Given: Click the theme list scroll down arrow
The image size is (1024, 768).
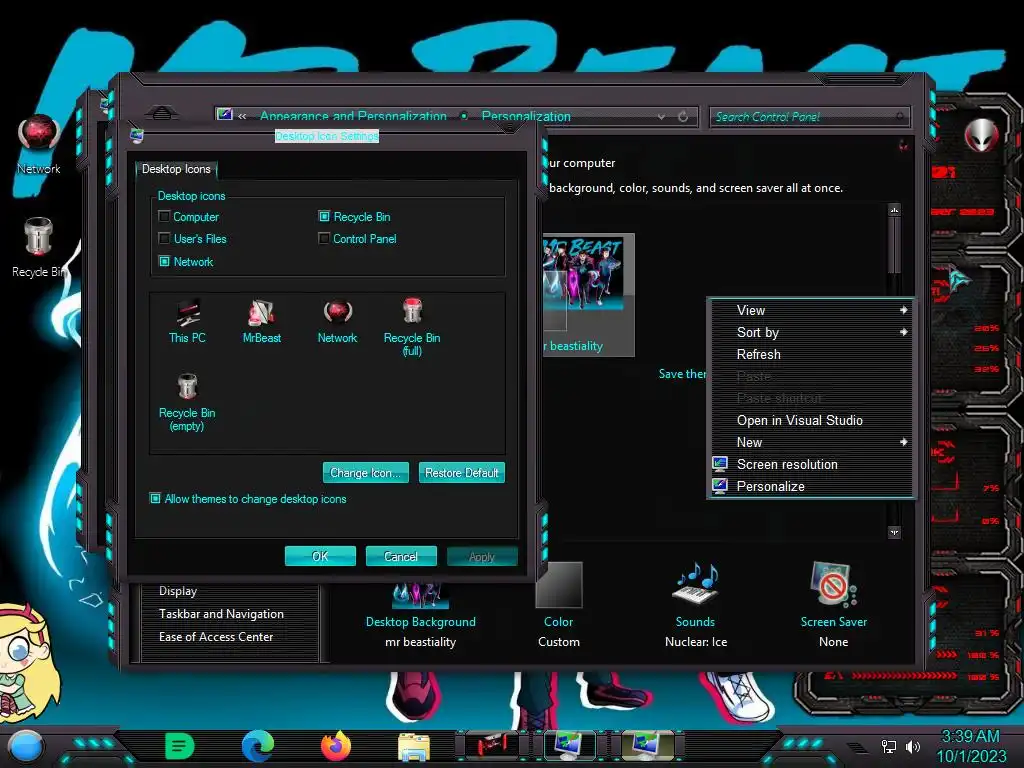Looking at the screenshot, I should click(894, 532).
